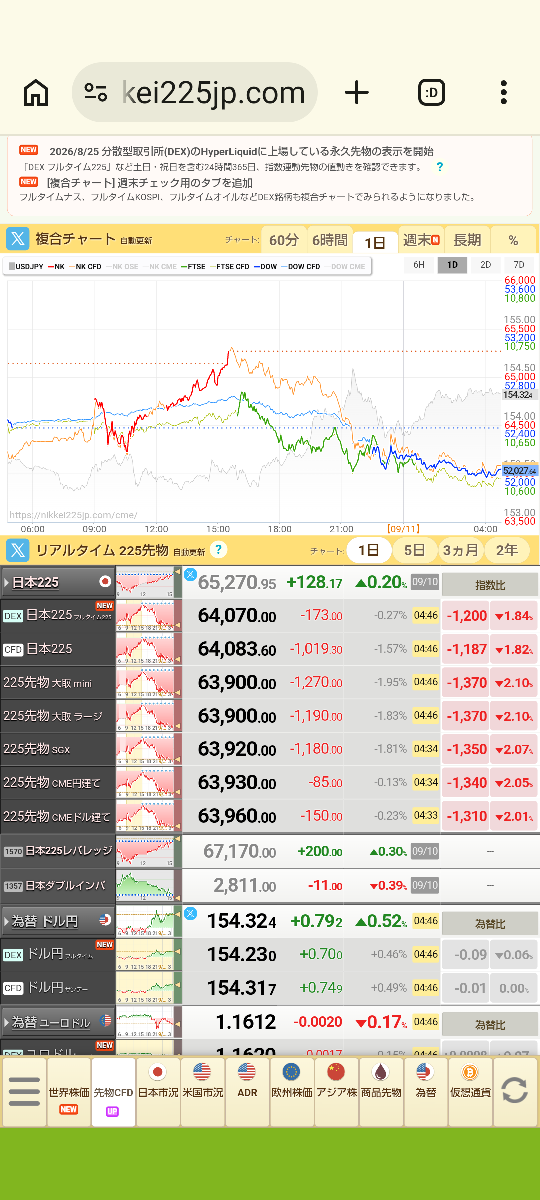
Task: Select 1日 futures chart period
Action: [369, 550]
